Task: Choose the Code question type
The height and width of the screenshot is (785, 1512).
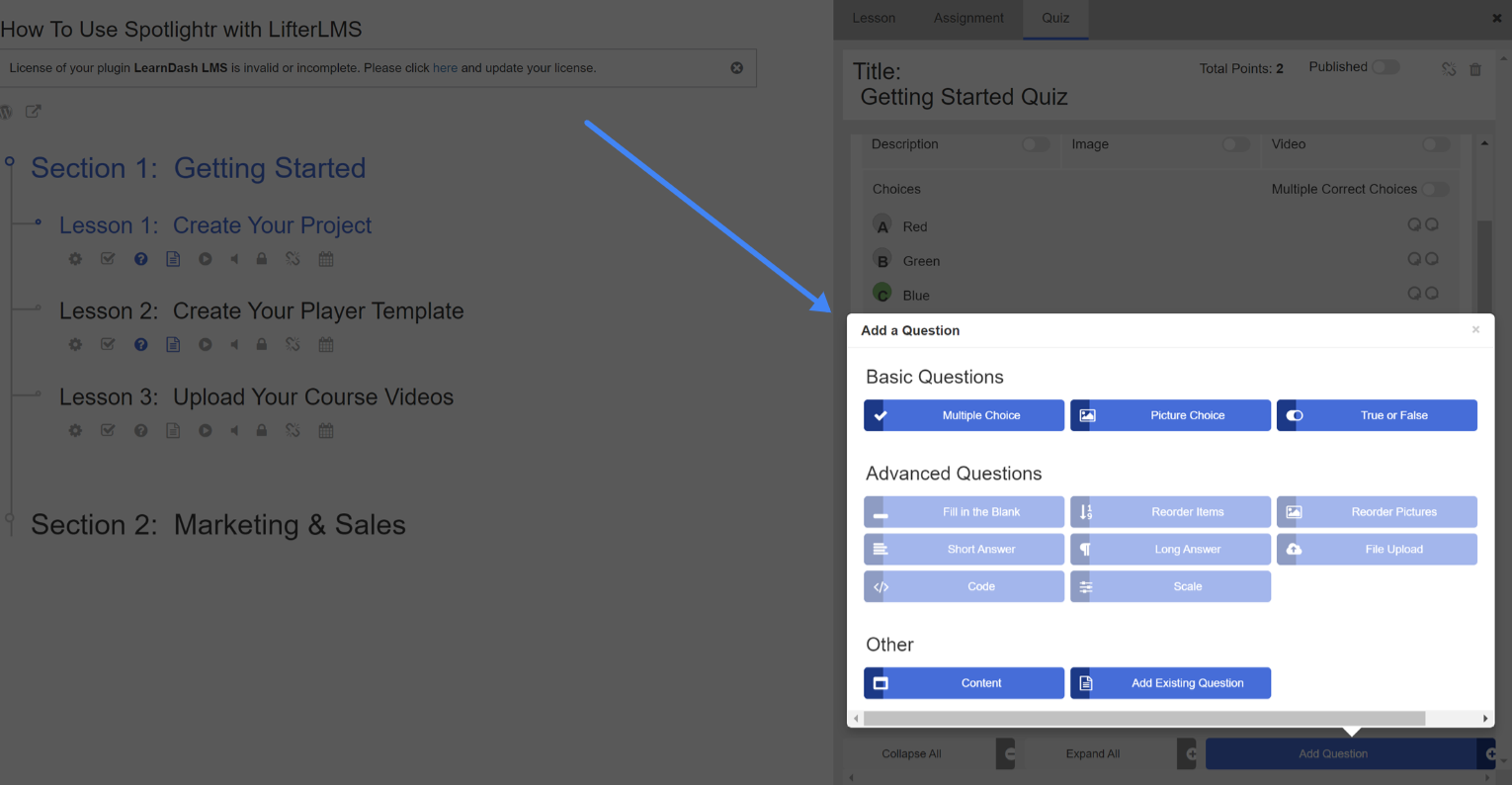Action: 964,586
